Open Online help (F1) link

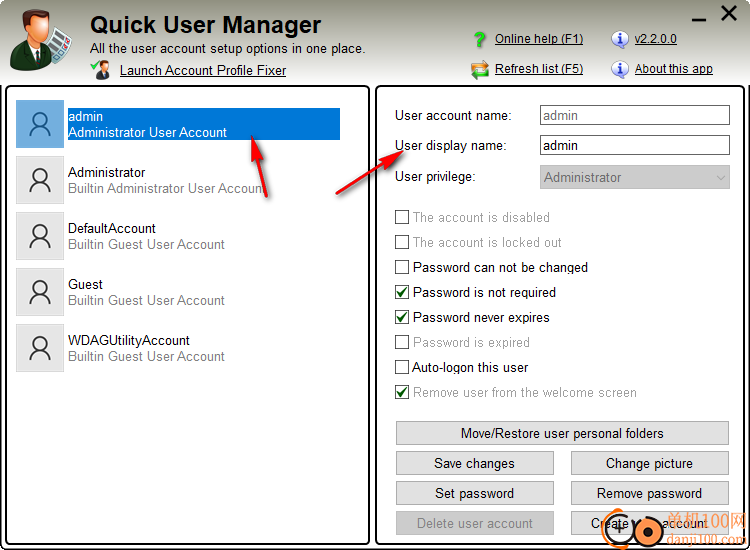[539, 39]
